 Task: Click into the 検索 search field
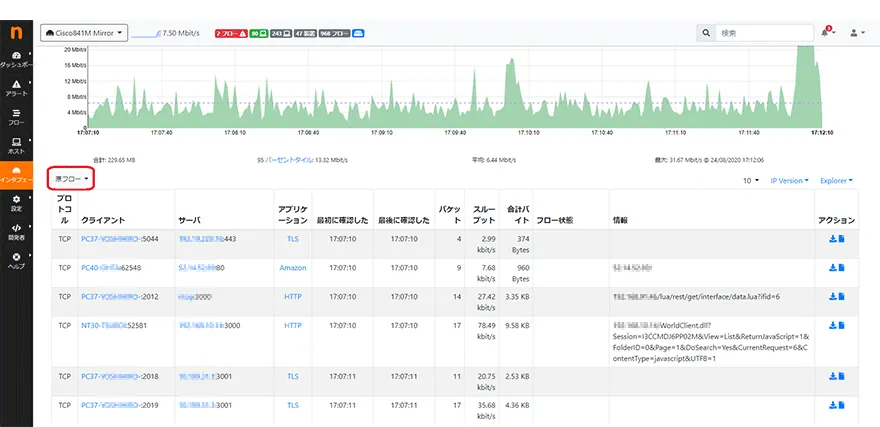point(763,33)
